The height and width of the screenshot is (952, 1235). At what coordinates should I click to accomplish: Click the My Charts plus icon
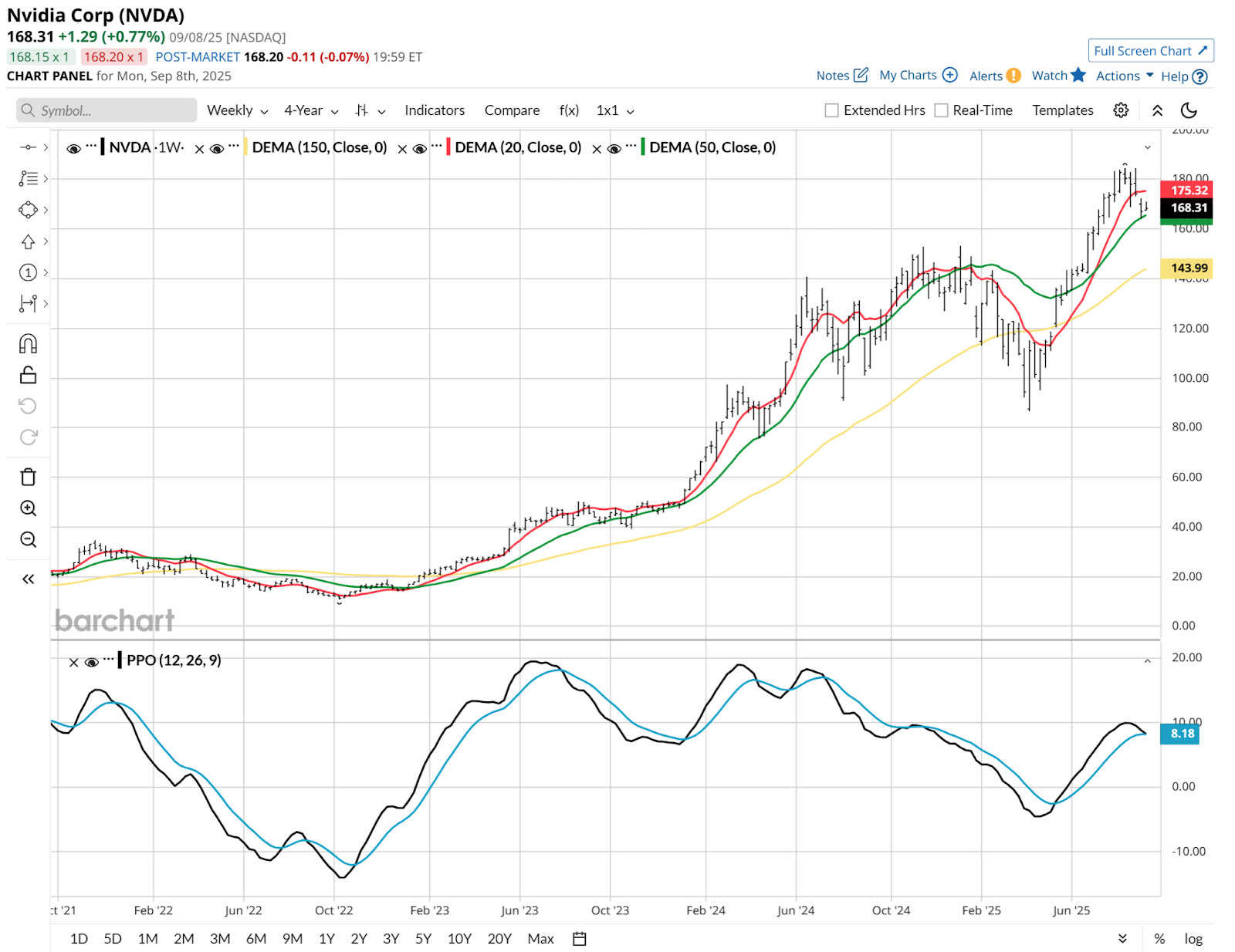(x=950, y=75)
